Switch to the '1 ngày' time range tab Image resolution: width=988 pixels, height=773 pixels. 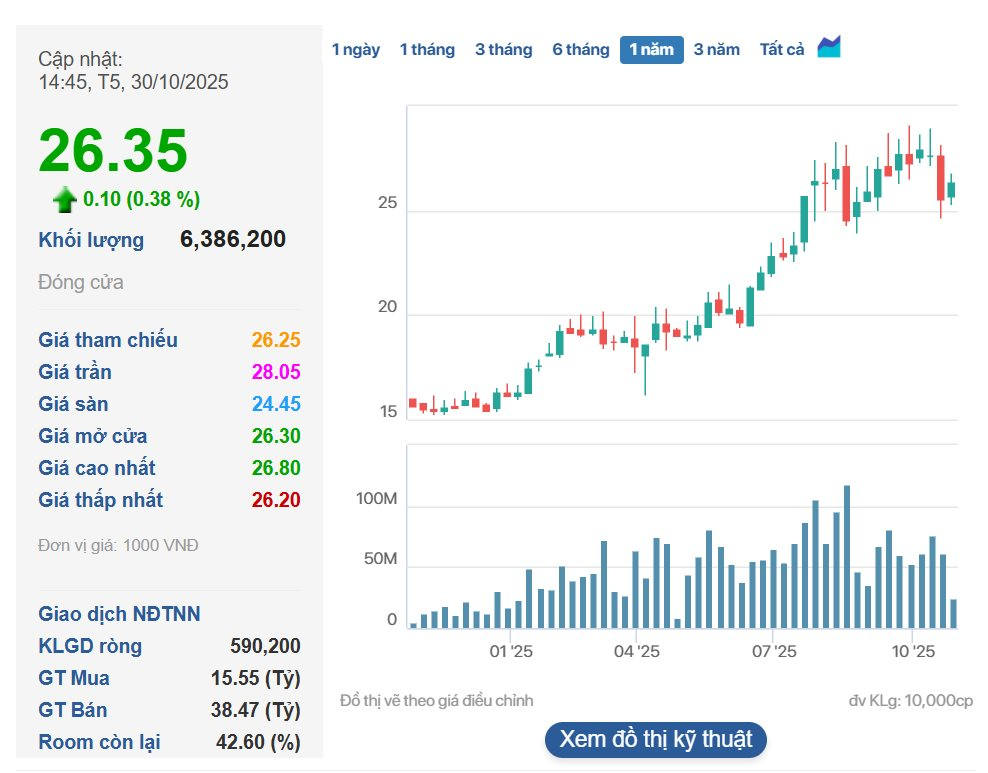[357, 49]
